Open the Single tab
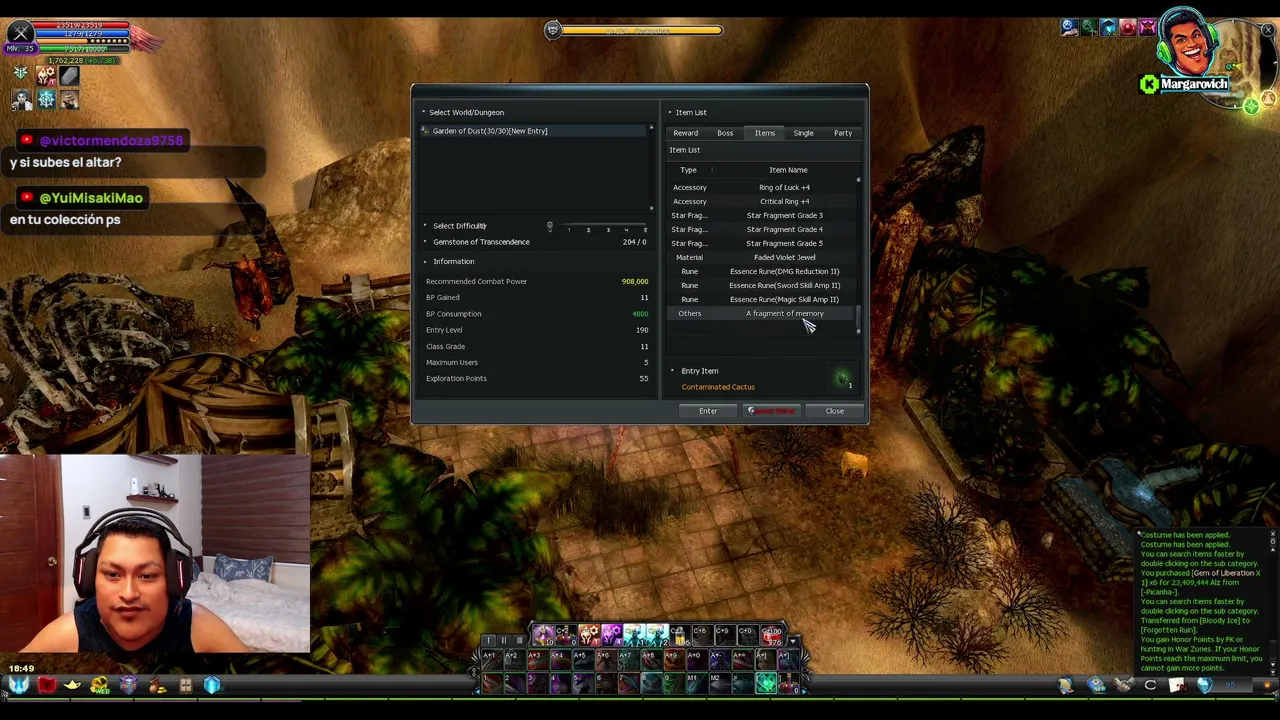The image size is (1280, 720). pos(804,133)
